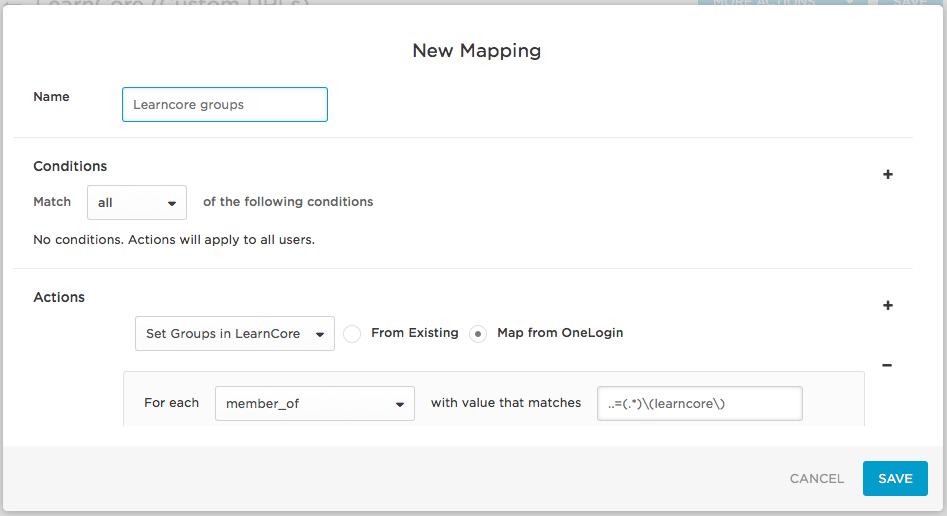
Task: Focus the Name field containing 'Learncore groups'
Action: (225, 105)
